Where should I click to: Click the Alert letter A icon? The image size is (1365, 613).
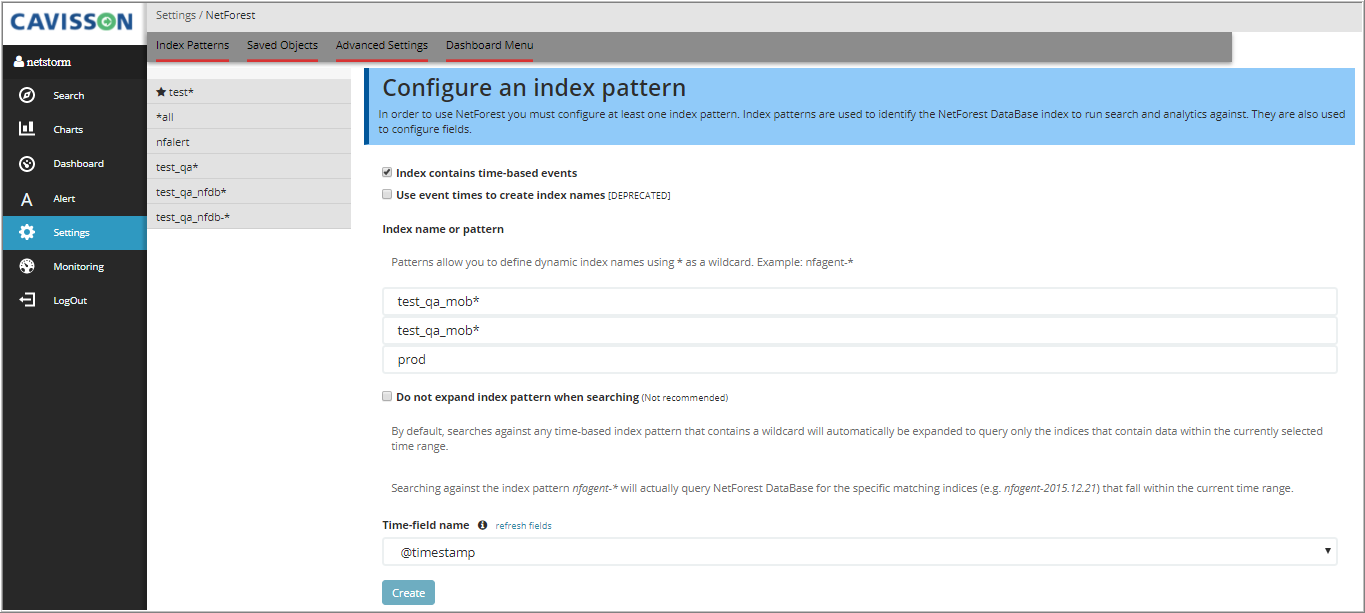pyautogui.click(x=27, y=199)
